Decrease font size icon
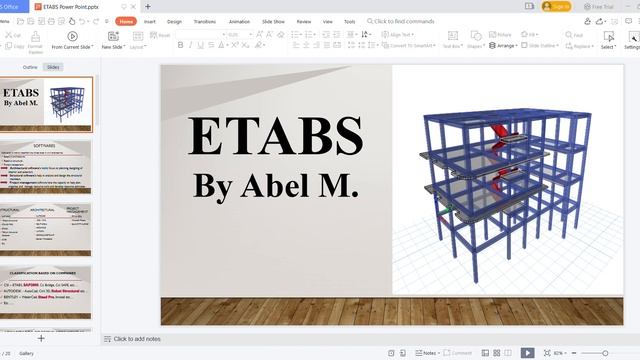The width and height of the screenshot is (640, 360). coord(269,35)
